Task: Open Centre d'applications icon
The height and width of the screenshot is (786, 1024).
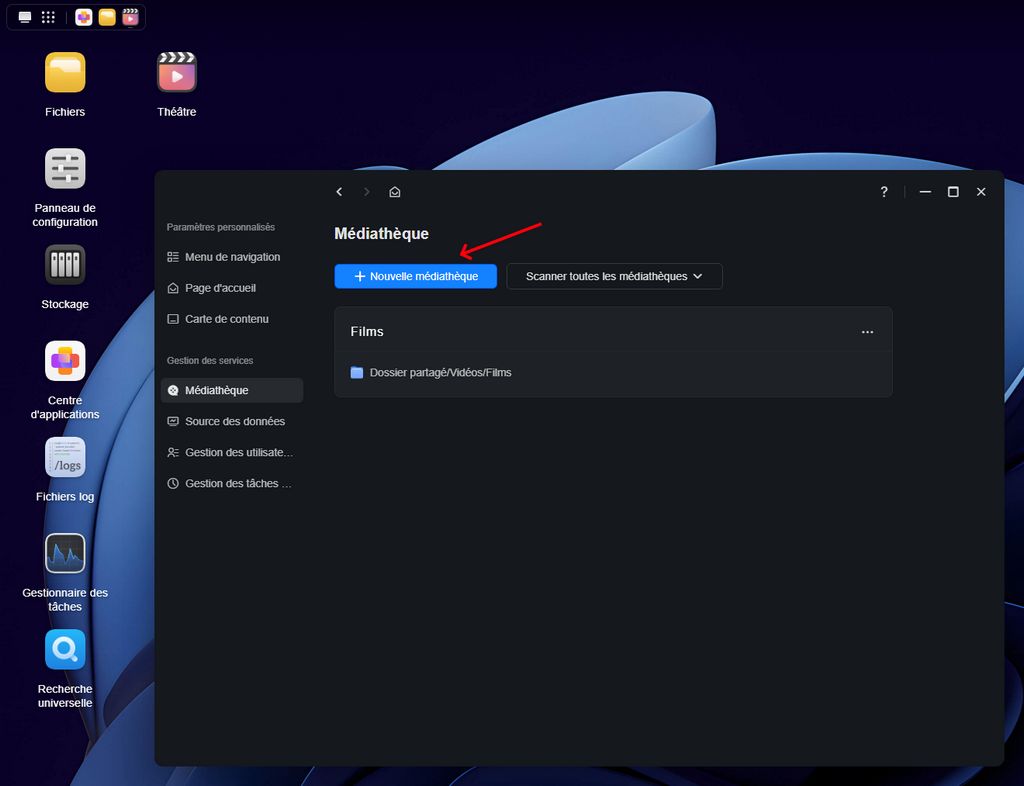Action: [65, 361]
